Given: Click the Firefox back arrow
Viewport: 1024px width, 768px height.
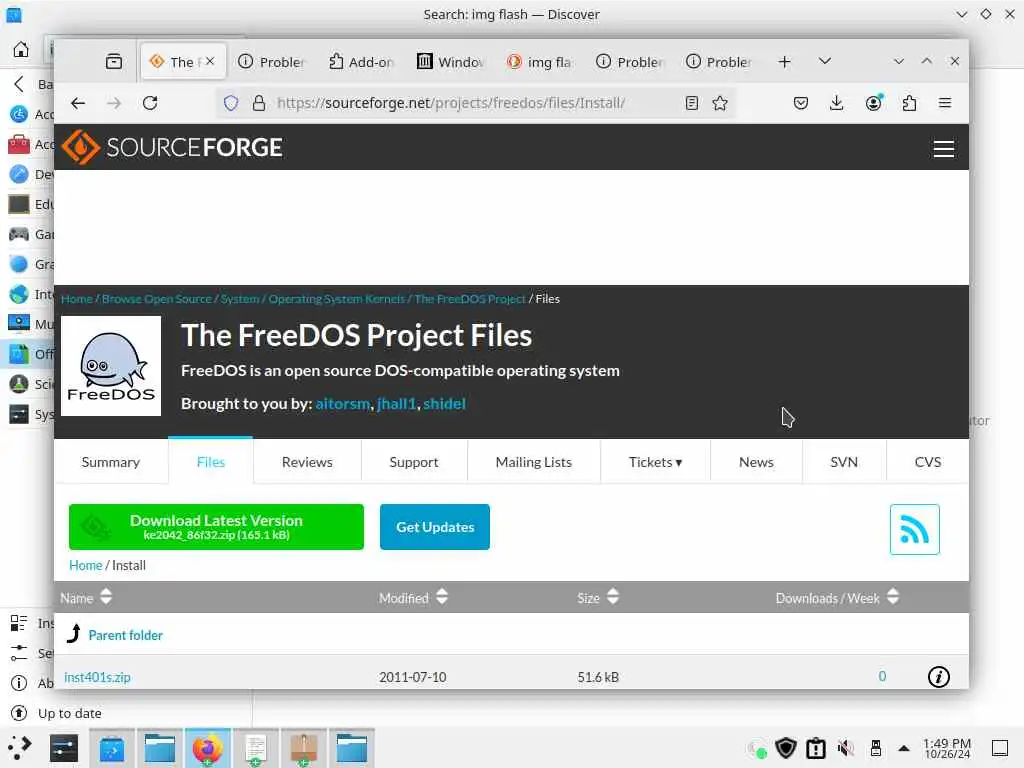Looking at the screenshot, I should [x=78, y=103].
